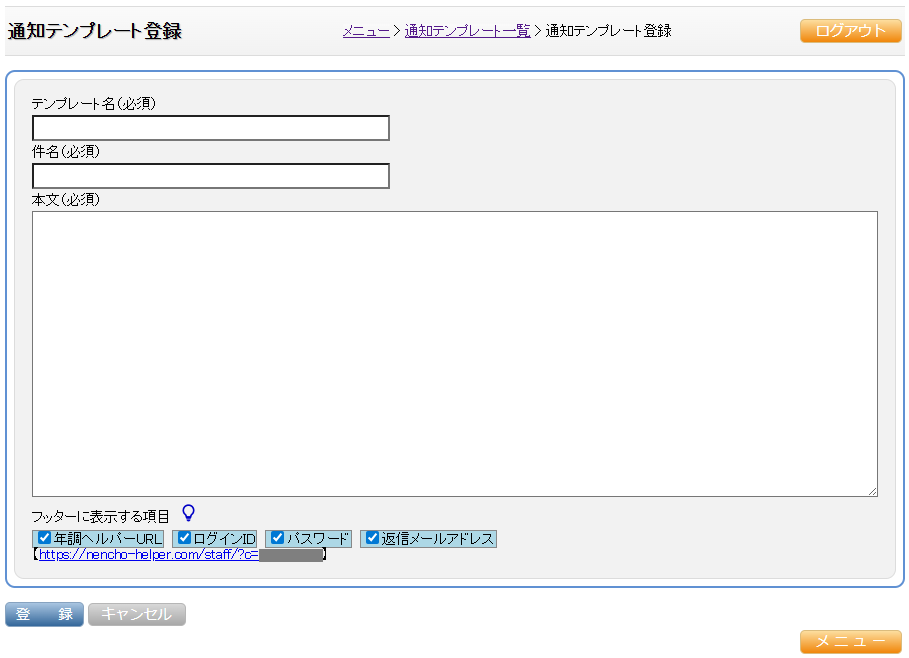Image resolution: width=909 pixels, height=658 pixels.
Task: Toggle the 返信メールアドレス checkbox
Action: click(372, 538)
